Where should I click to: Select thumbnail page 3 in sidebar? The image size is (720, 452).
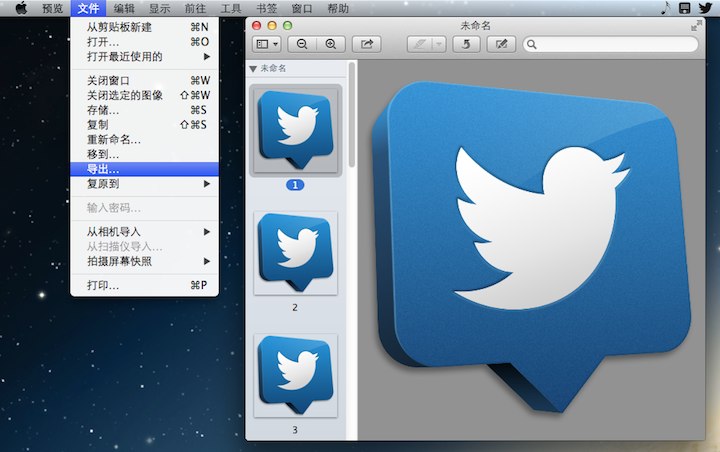click(x=295, y=376)
